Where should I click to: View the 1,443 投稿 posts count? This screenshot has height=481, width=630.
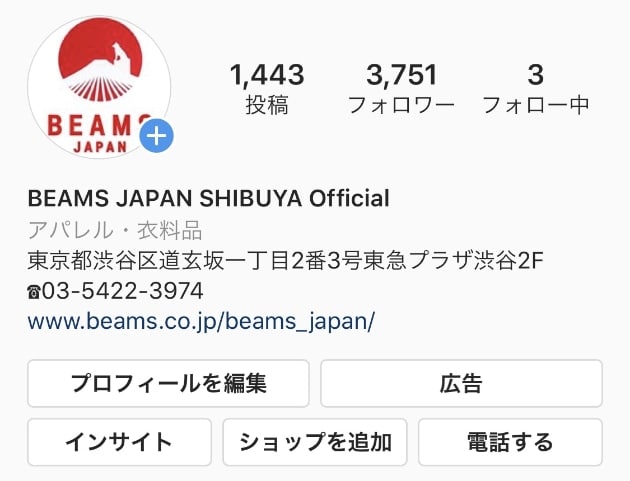point(267,89)
